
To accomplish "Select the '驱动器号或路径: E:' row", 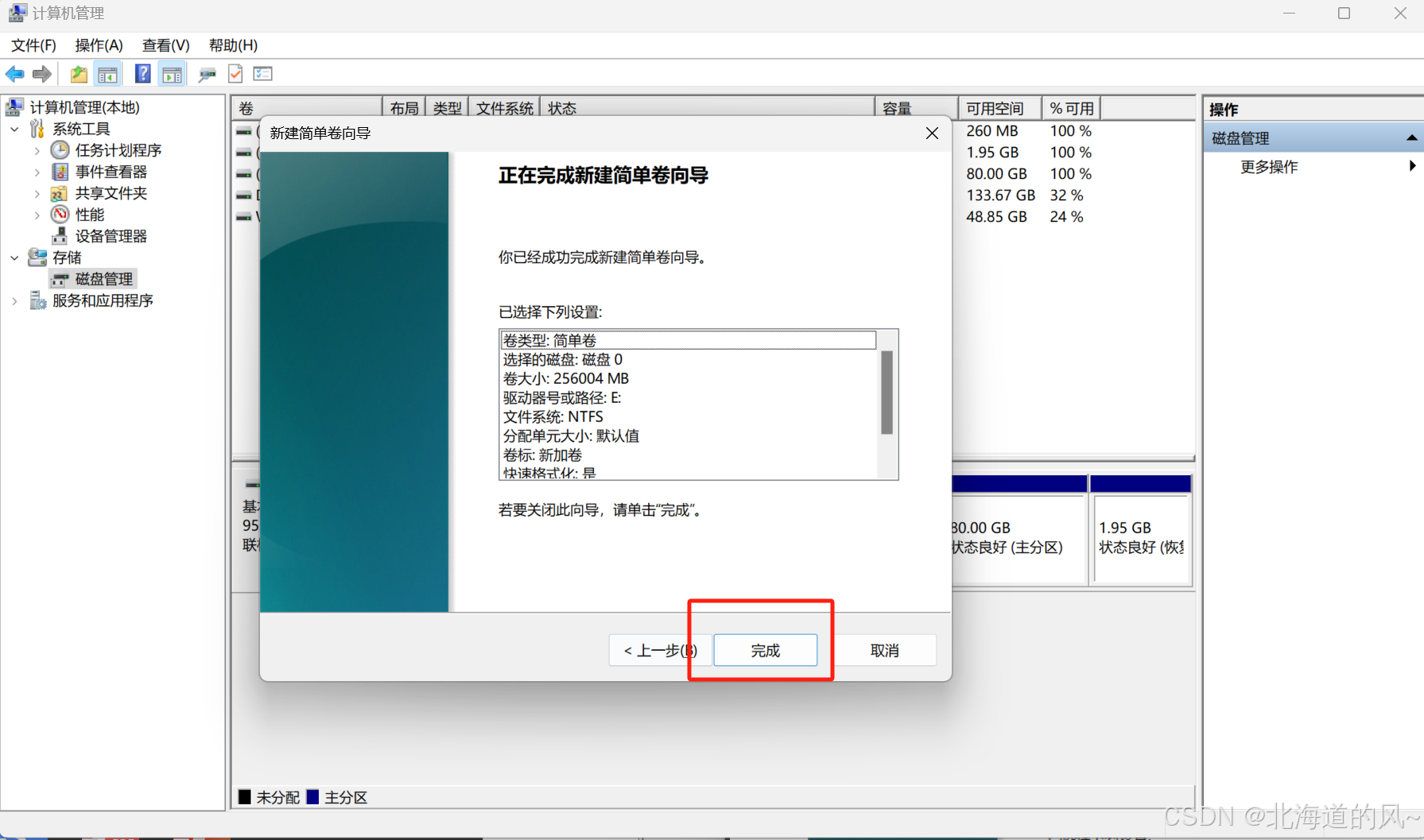I will 689,397.
